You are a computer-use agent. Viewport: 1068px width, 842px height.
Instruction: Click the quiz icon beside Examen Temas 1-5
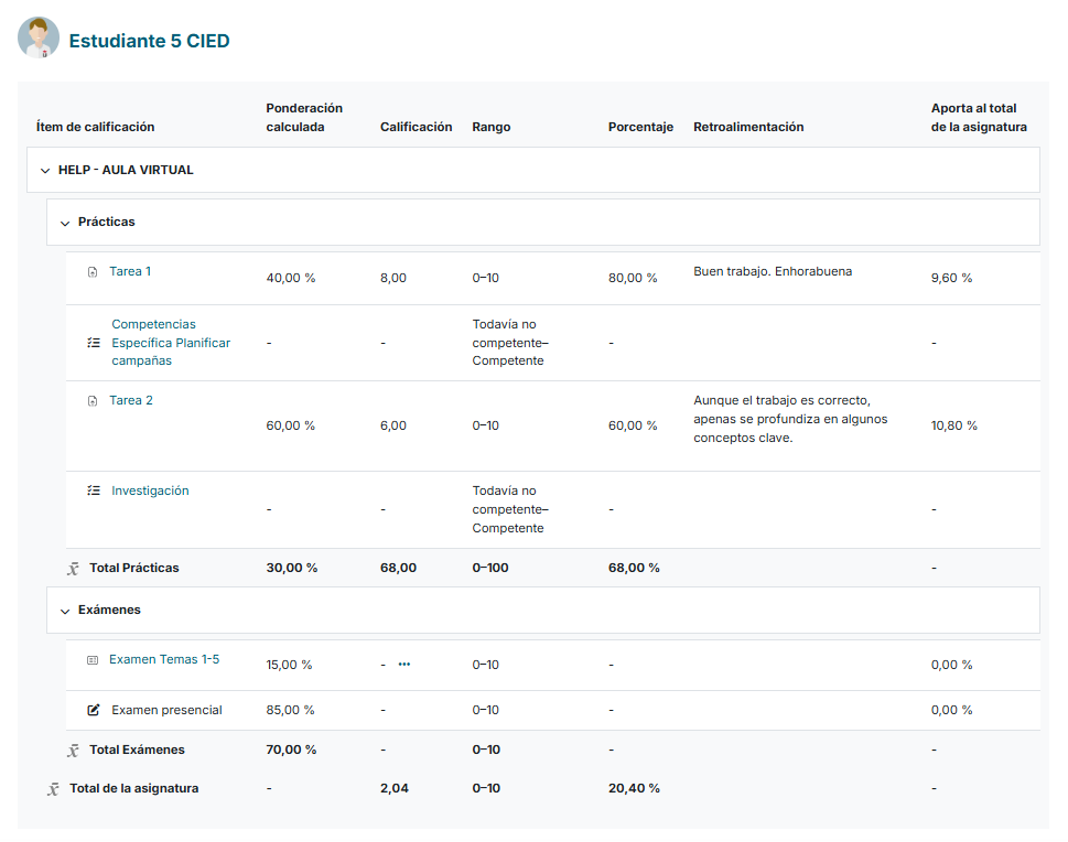(93, 660)
